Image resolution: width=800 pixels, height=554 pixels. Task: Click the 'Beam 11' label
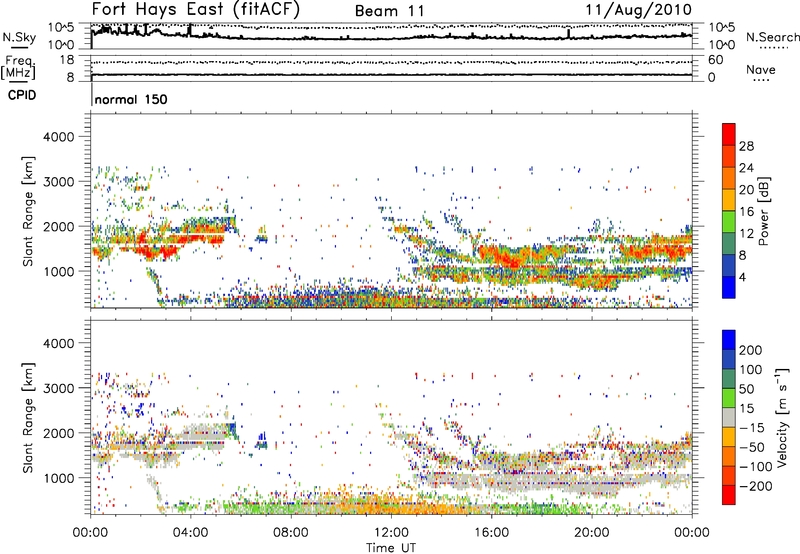click(390, 11)
